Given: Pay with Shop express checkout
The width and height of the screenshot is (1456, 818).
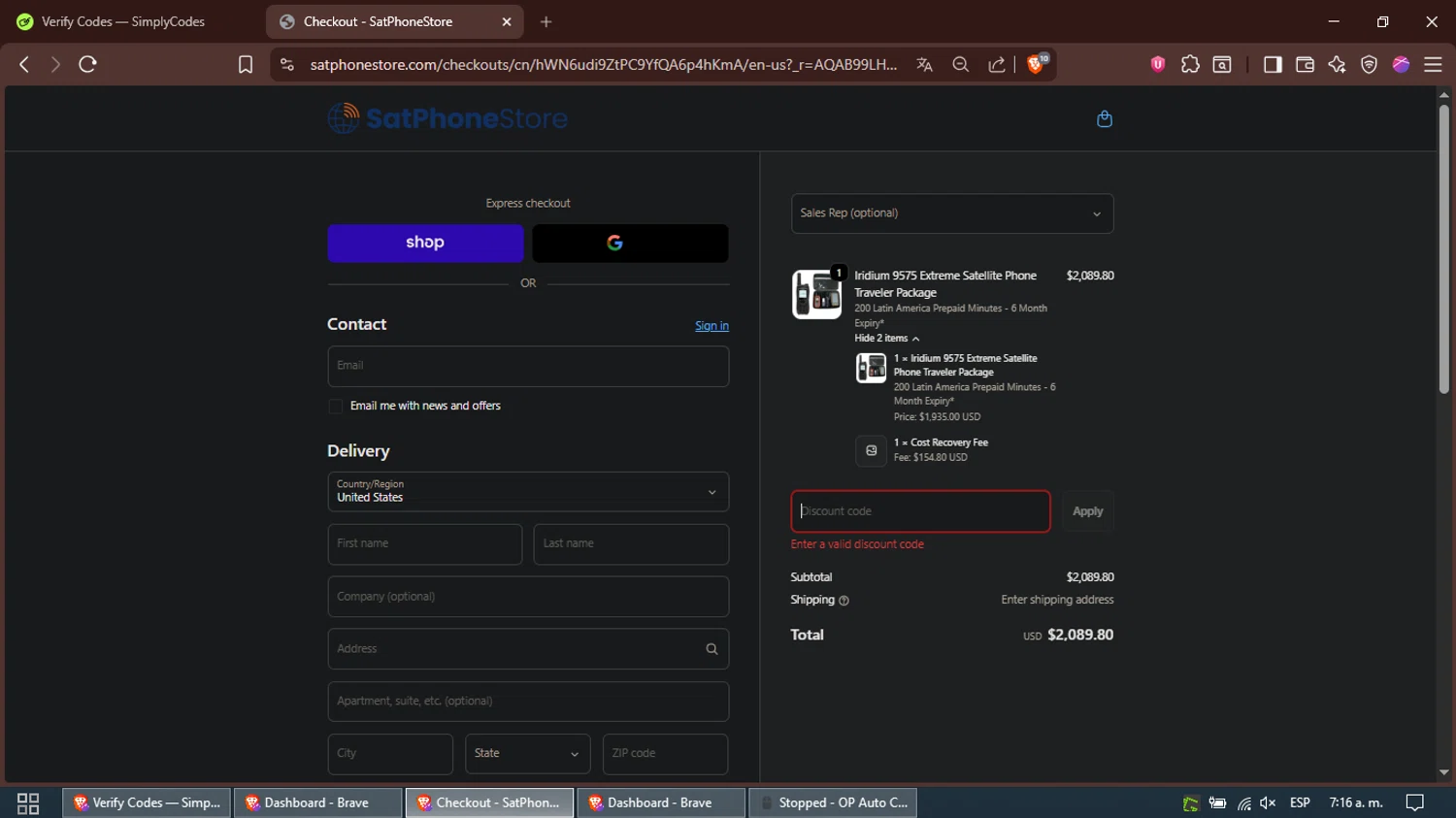Looking at the screenshot, I should click(425, 243).
